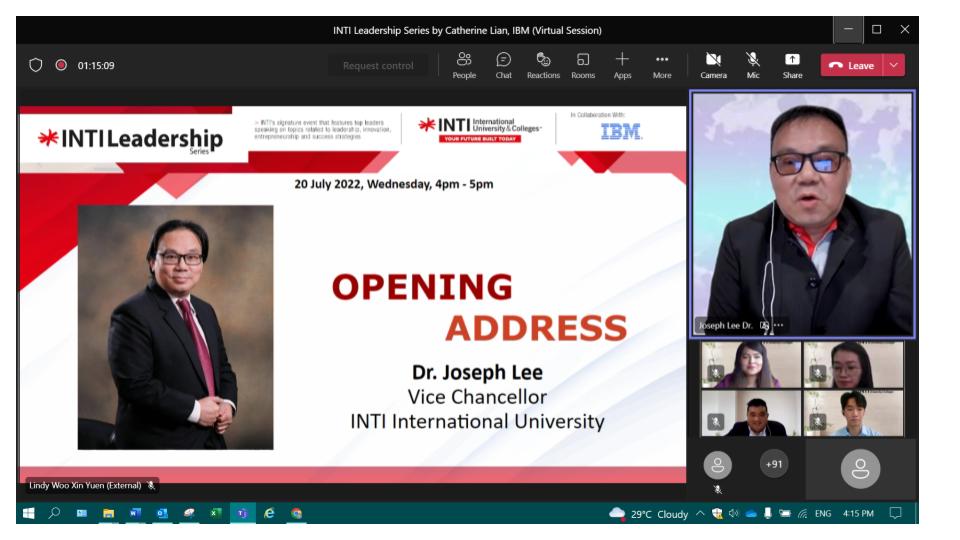Click the small muted participant avatar
960x540 pixels.
point(718,465)
